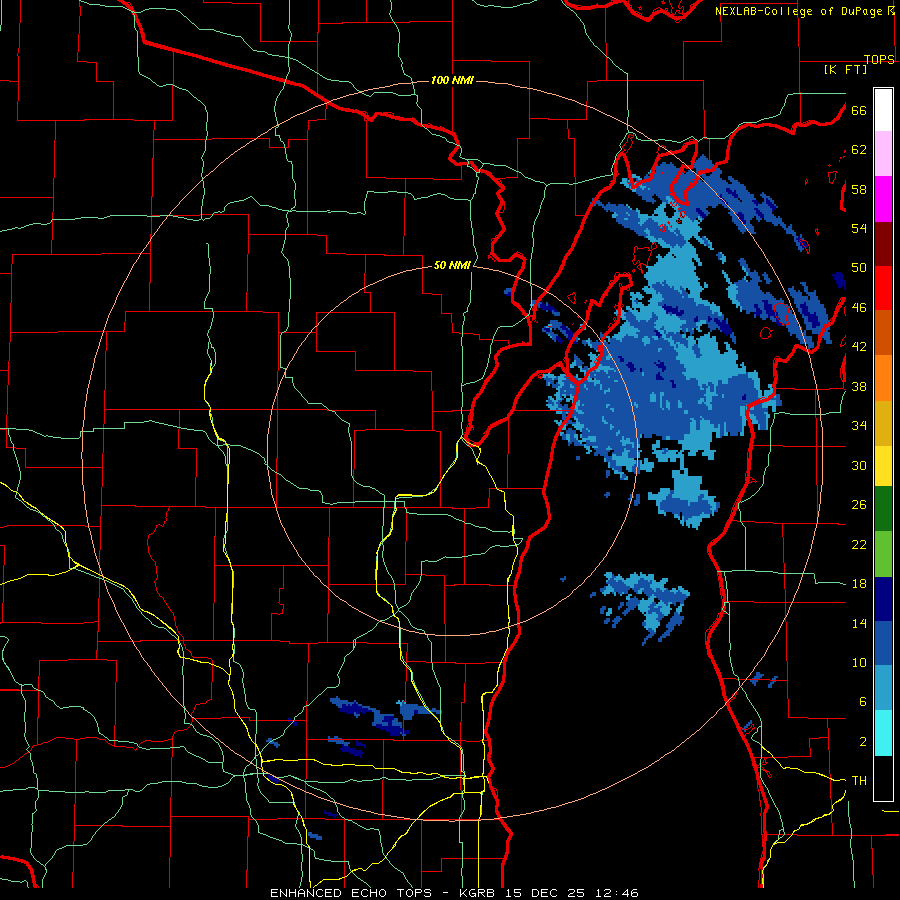The height and width of the screenshot is (900, 900).
Task: Click the "ENHANCED ECHO TOPS - KGRB" caption
Action: coord(385,893)
